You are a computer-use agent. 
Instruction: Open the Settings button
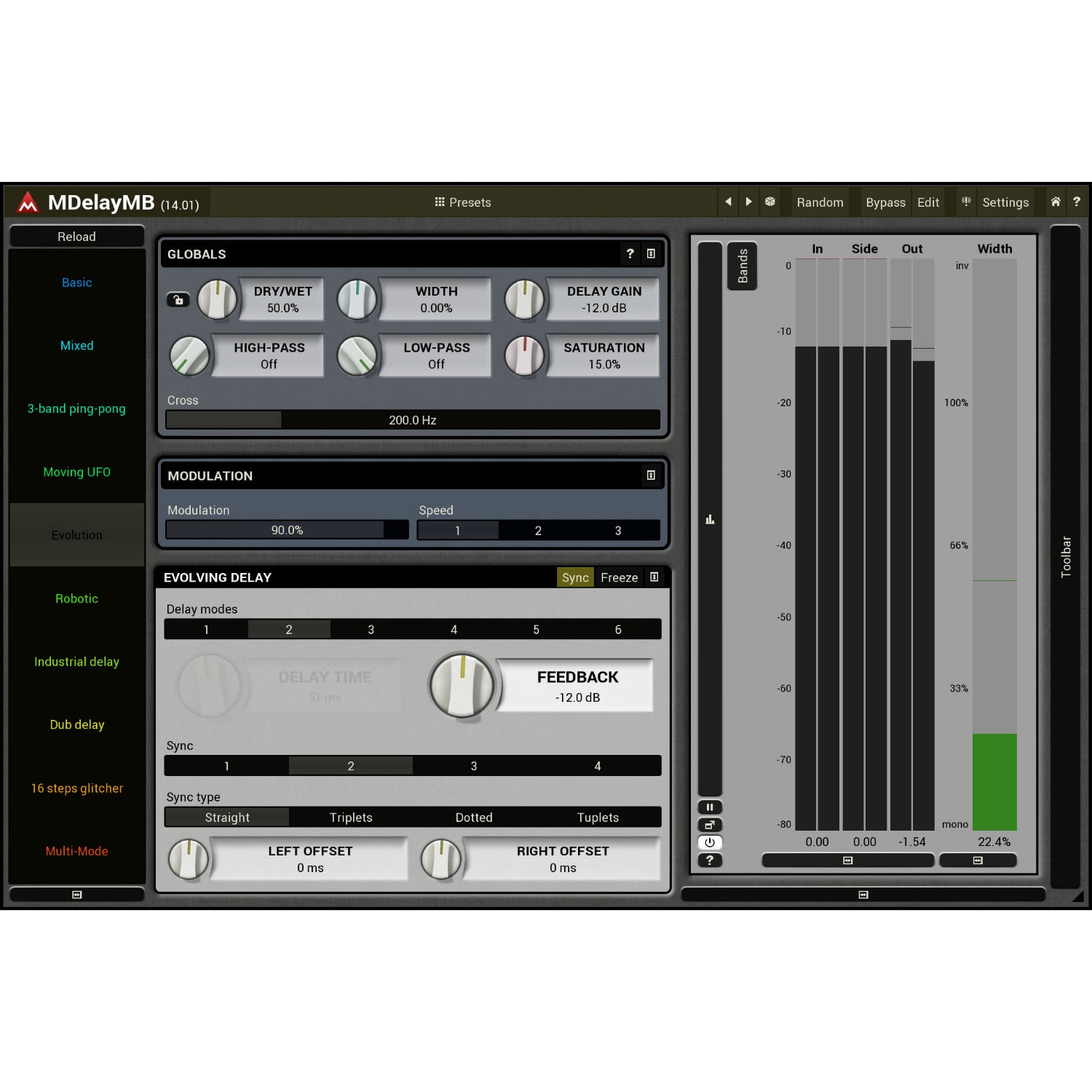pyautogui.click(x=1005, y=202)
